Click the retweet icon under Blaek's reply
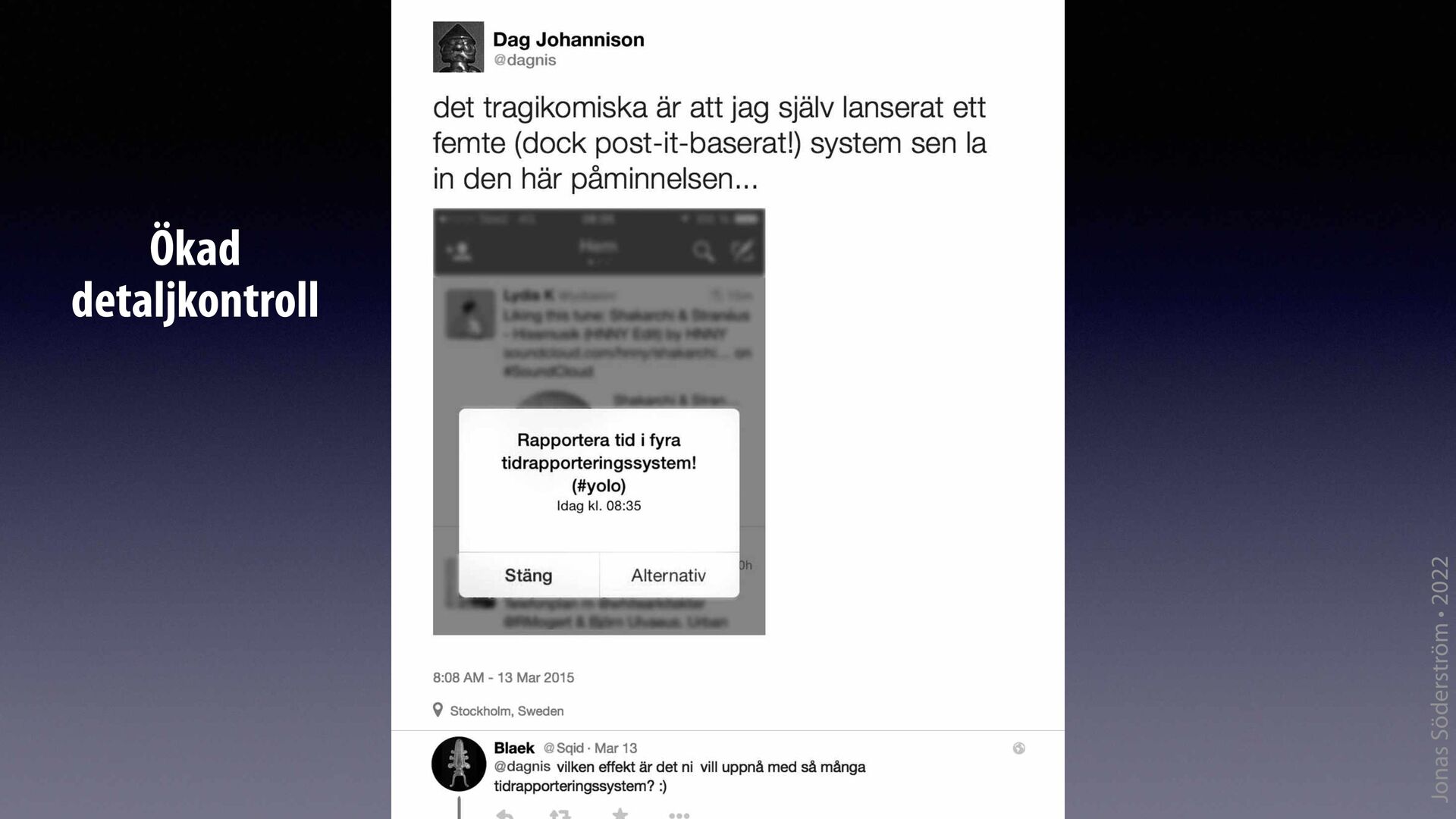Viewport: 1456px width, 819px height. [x=560, y=814]
